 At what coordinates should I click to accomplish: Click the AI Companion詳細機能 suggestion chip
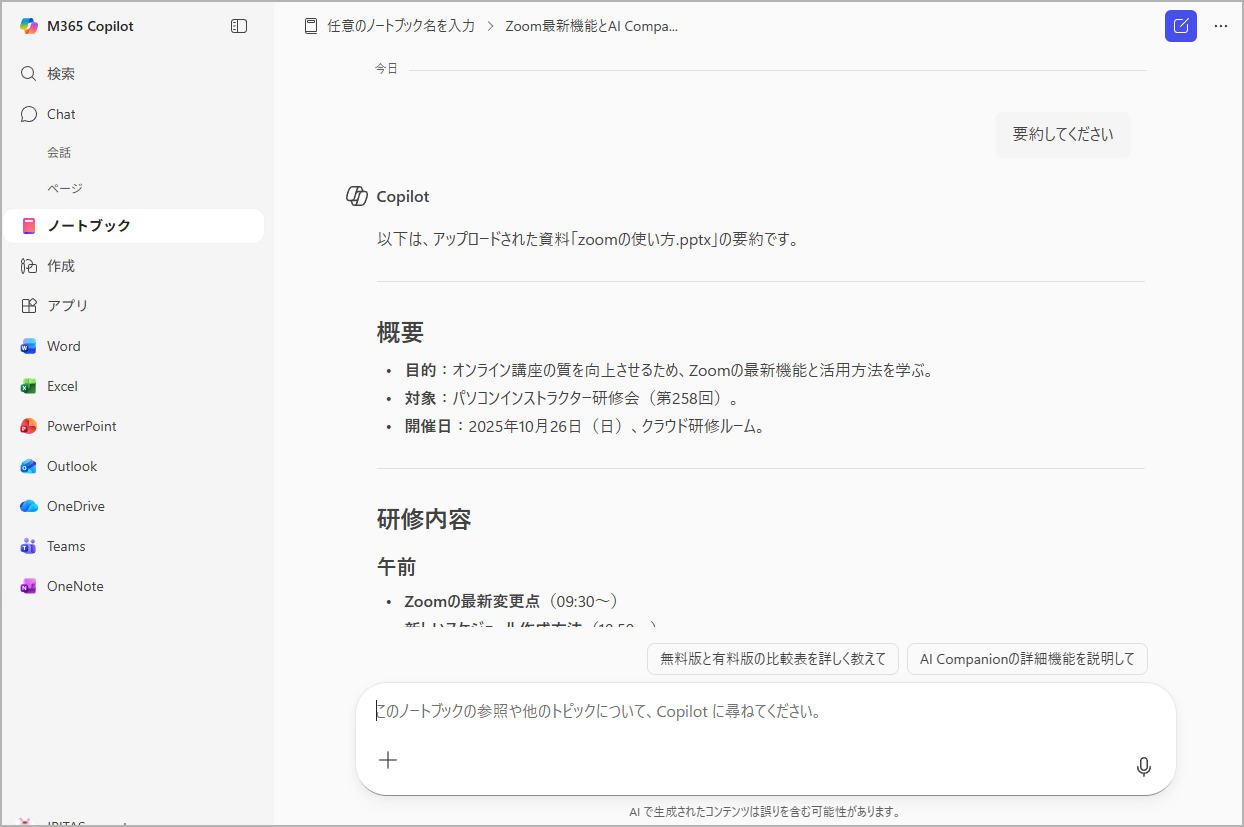point(1027,658)
